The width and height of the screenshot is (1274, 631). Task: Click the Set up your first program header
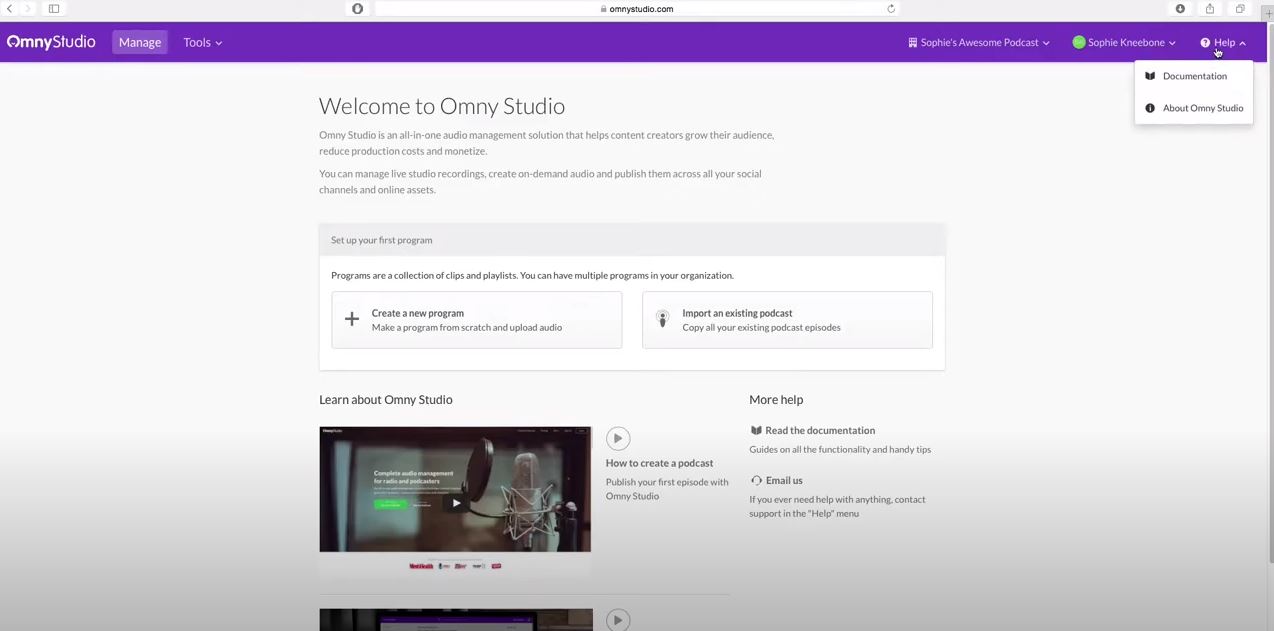pos(632,240)
